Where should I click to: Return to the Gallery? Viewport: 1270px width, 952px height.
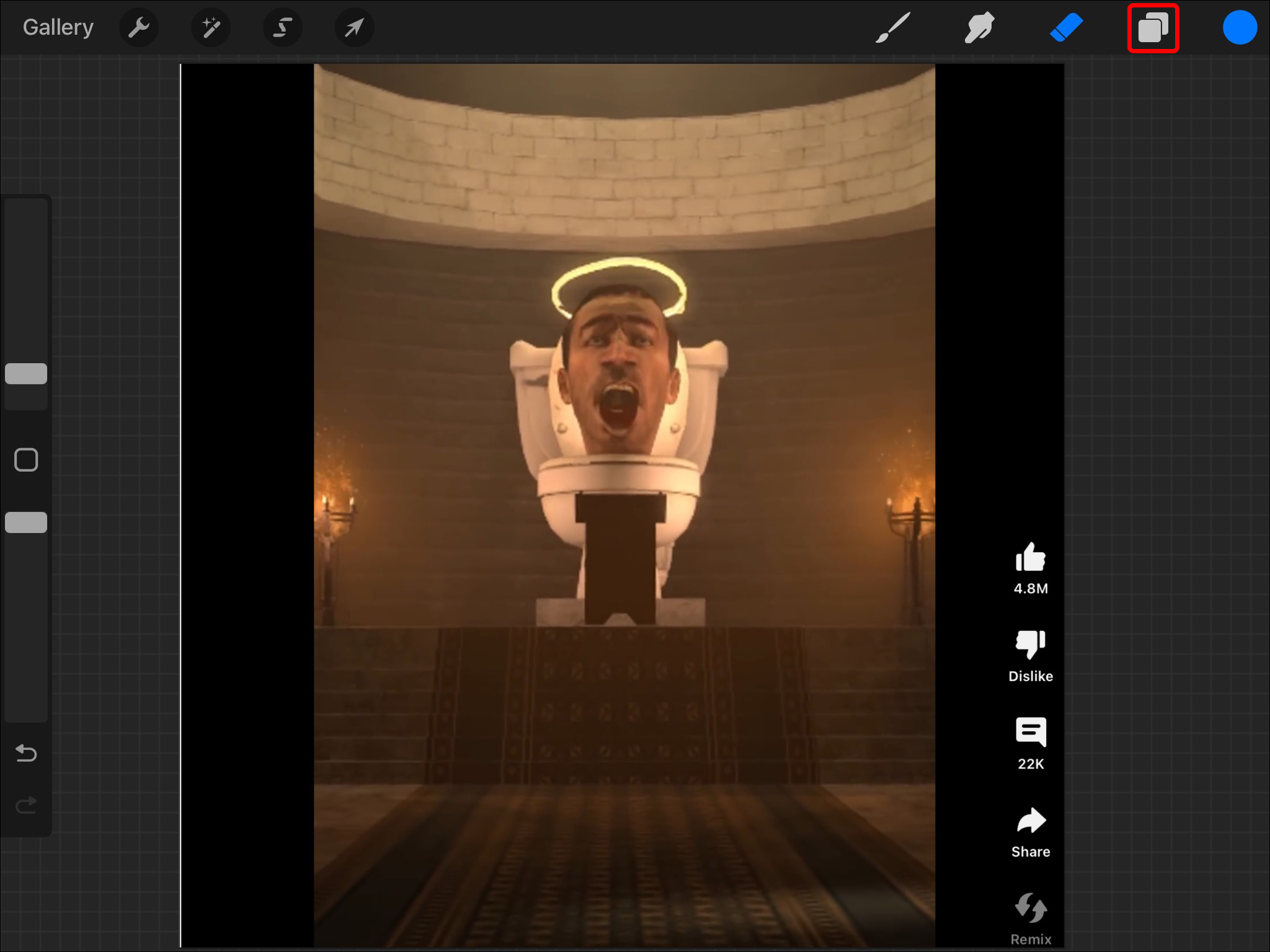[x=58, y=28]
